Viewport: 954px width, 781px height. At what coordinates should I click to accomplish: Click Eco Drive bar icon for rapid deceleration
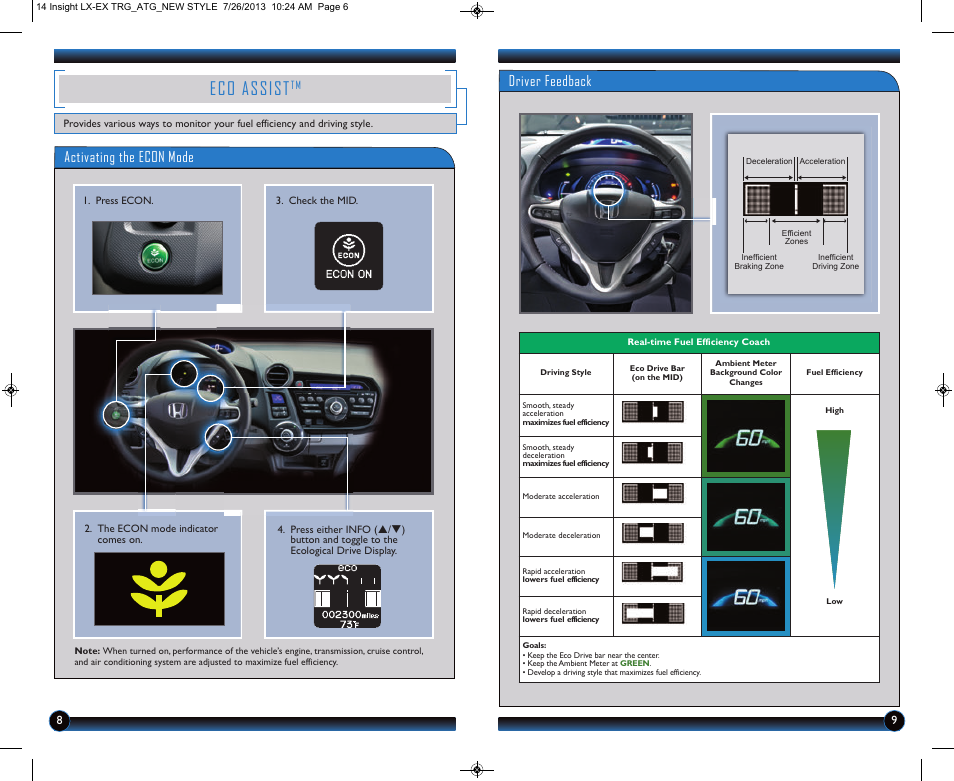point(653,613)
